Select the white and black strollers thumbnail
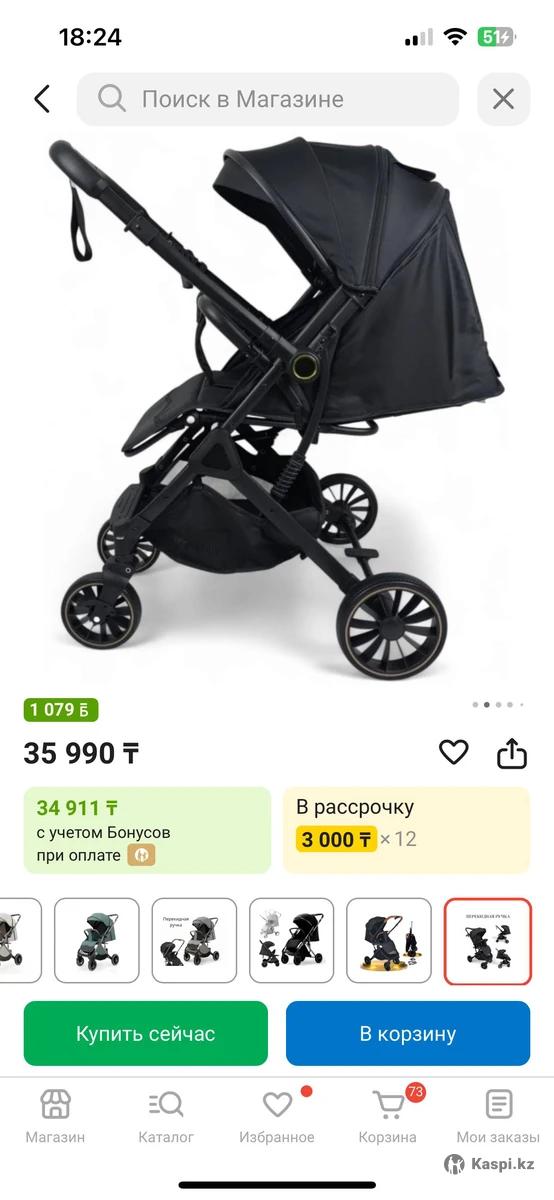The image size is (554, 1200). (x=292, y=941)
